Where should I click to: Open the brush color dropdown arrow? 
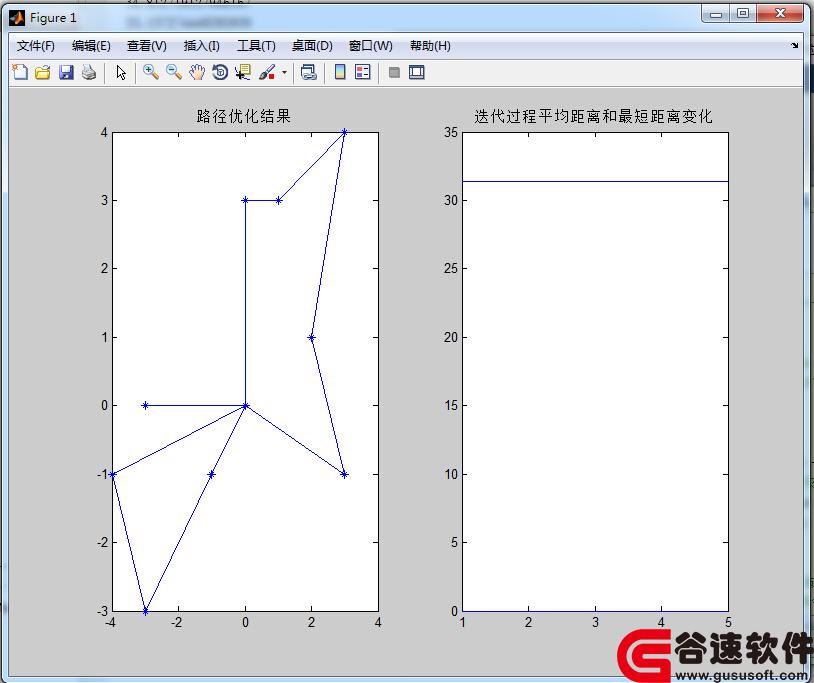284,72
